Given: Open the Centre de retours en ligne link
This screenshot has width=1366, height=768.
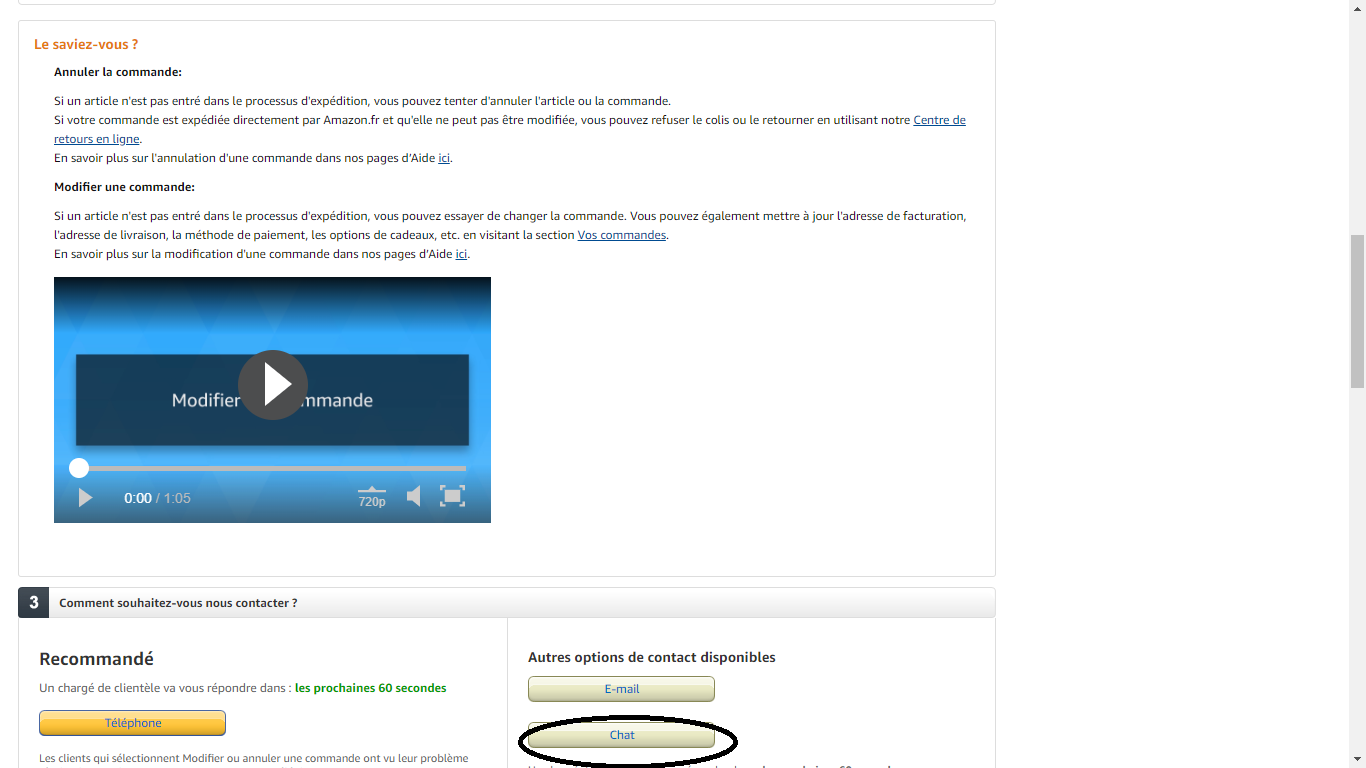Looking at the screenshot, I should [x=939, y=120].
